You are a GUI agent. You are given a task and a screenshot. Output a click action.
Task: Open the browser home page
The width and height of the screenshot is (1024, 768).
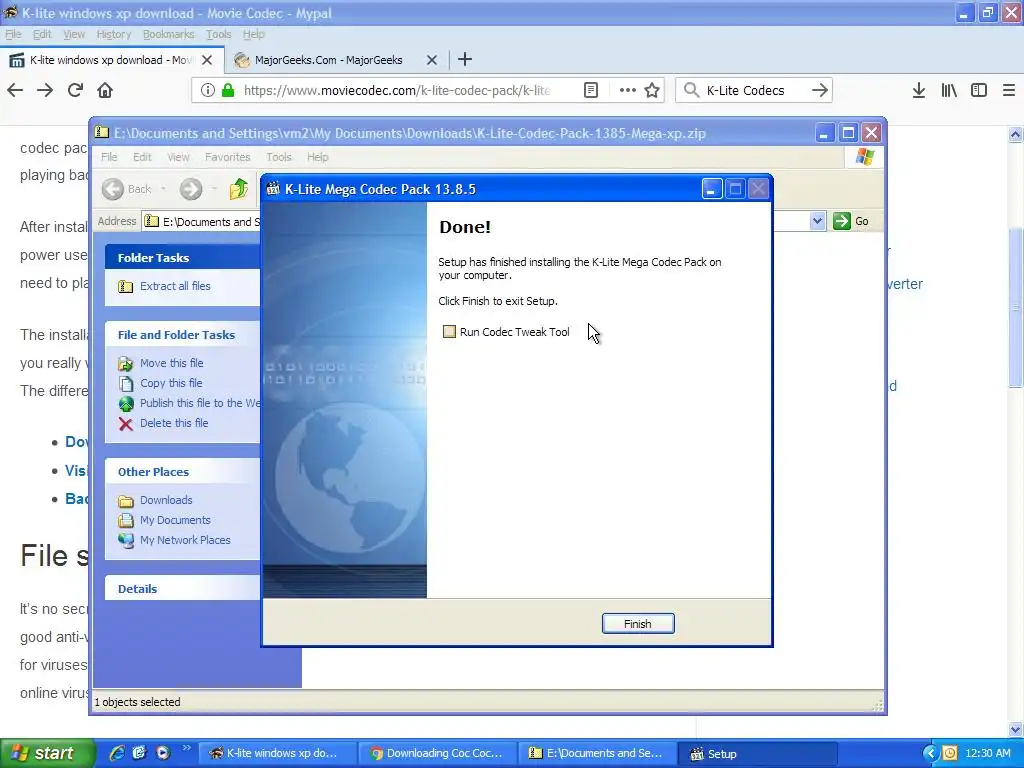pos(105,90)
